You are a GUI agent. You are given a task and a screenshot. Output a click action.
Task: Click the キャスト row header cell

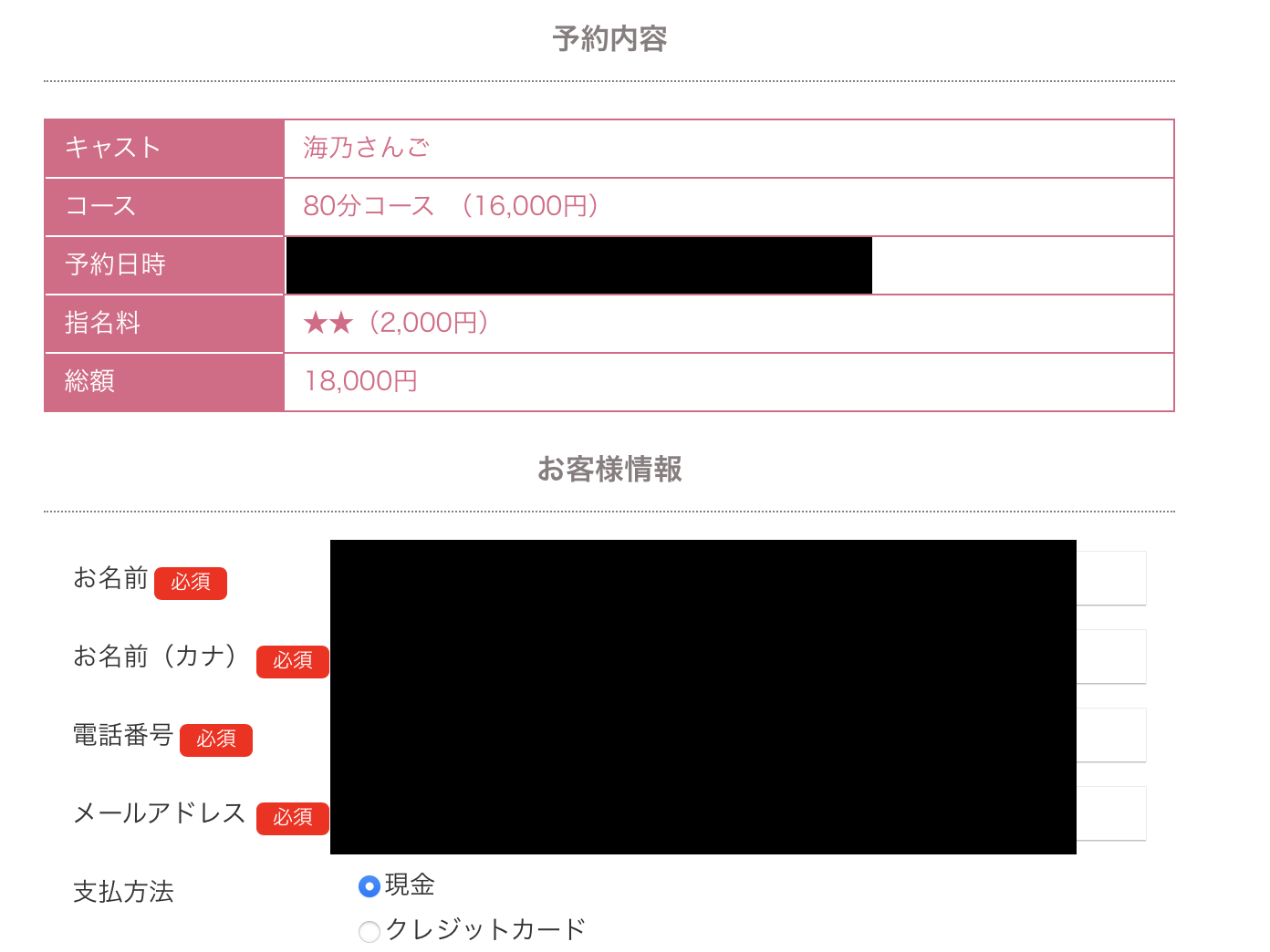tap(164, 148)
